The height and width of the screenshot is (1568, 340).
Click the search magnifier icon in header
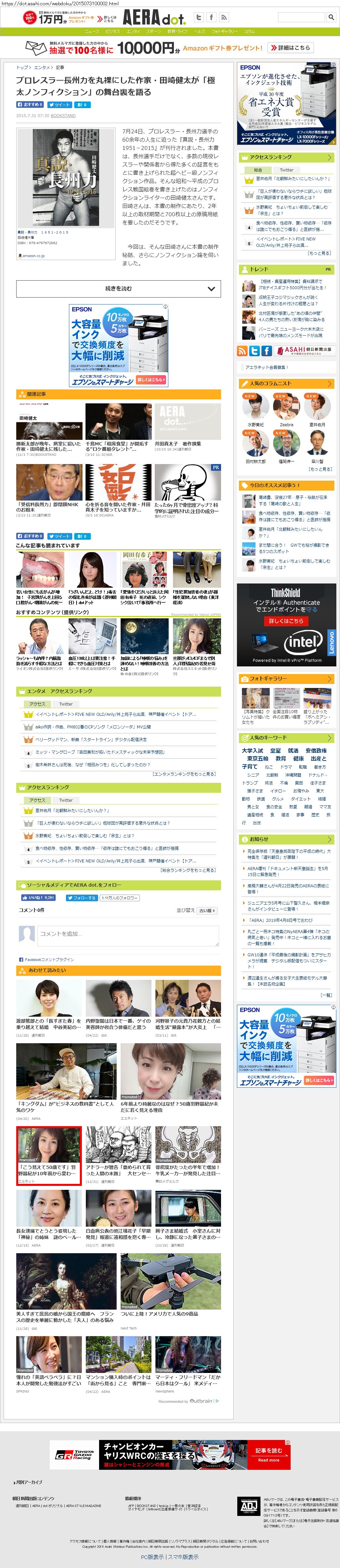[x=331, y=17]
